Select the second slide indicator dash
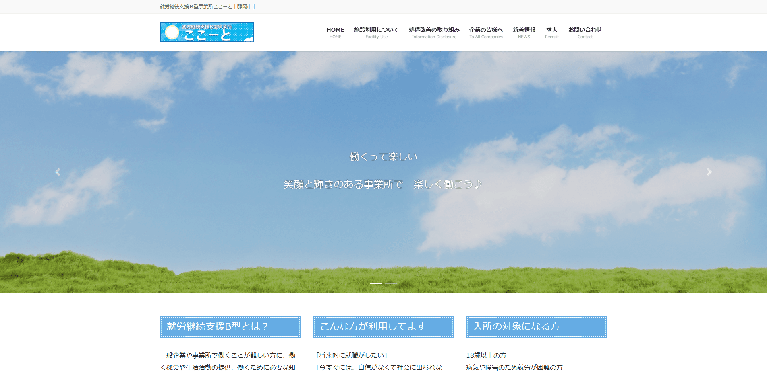Viewport: 767px width, 375px height. [x=391, y=284]
